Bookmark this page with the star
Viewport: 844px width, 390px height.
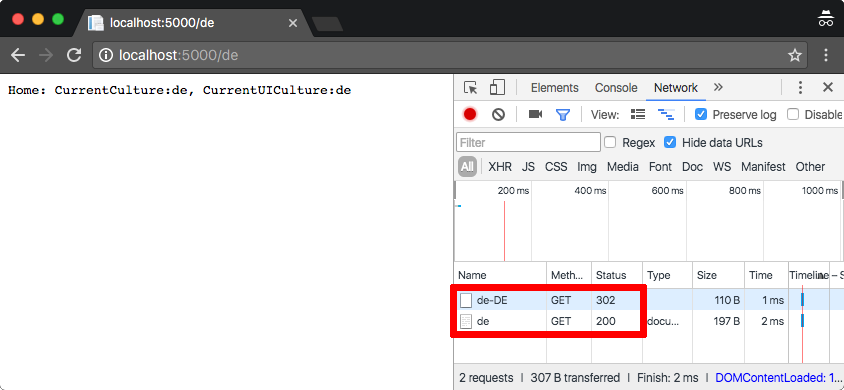(x=794, y=55)
